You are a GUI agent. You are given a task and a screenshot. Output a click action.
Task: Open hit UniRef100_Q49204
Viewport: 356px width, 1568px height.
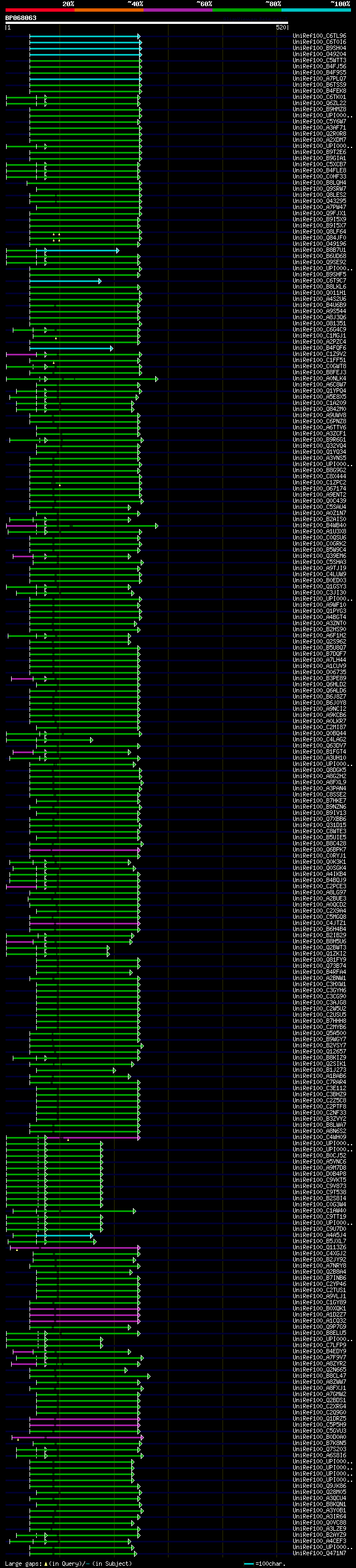(319, 54)
